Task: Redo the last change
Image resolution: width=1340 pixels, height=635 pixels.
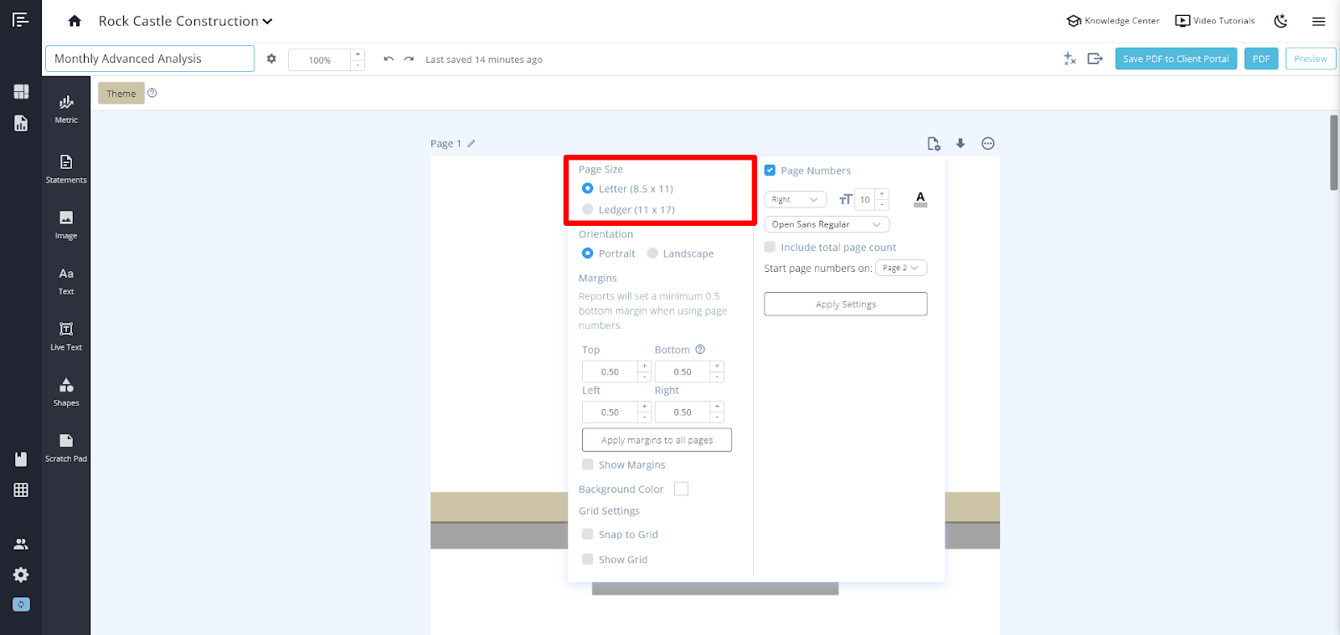Action: click(409, 59)
